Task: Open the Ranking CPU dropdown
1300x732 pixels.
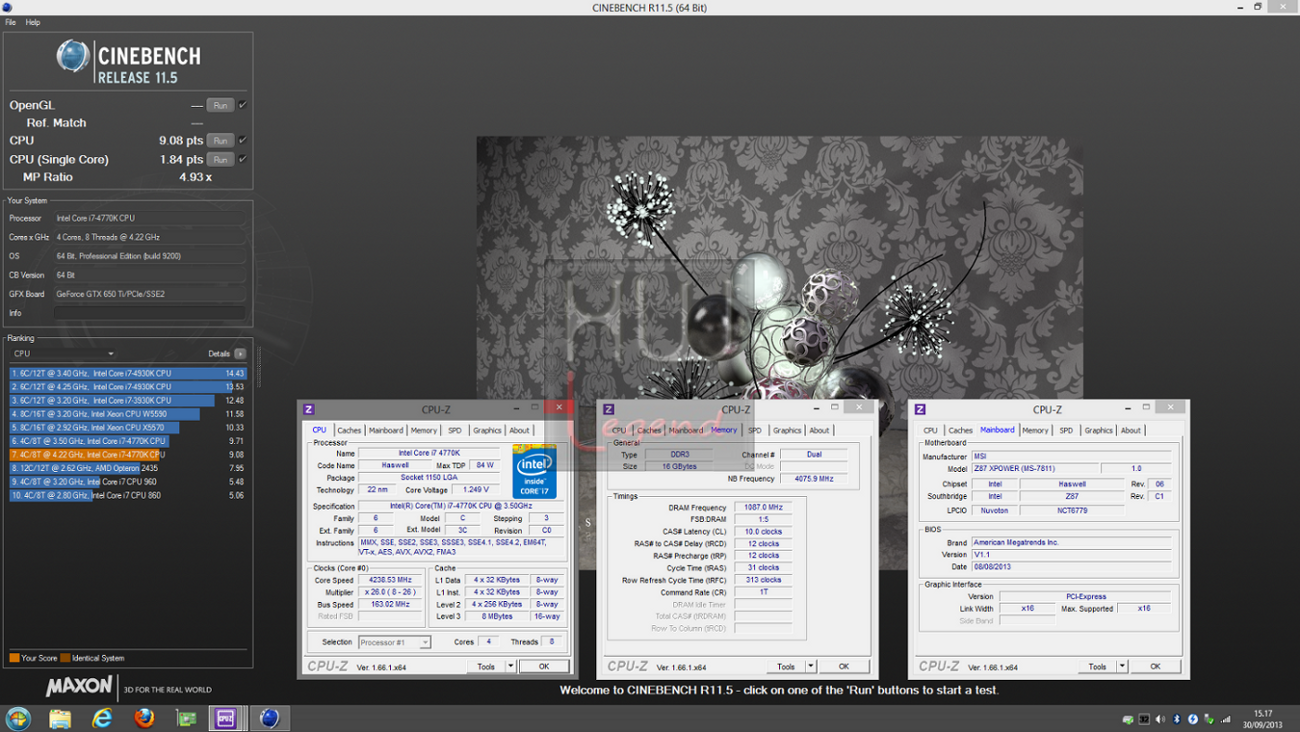Action: (x=64, y=354)
